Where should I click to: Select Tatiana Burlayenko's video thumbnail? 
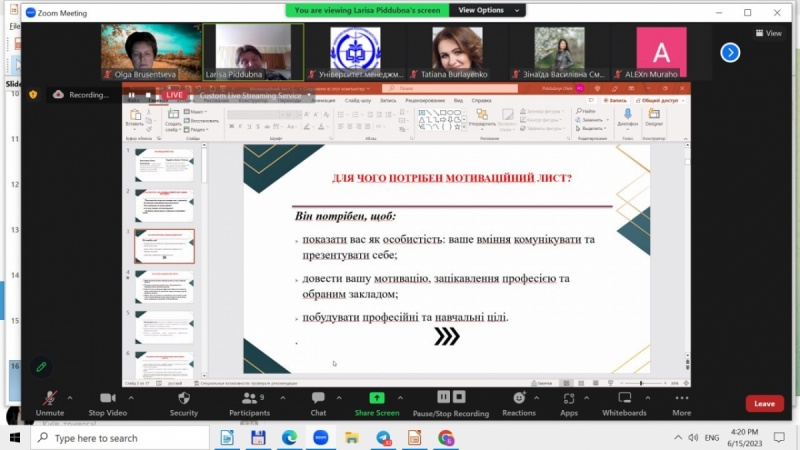tap(457, 52)
